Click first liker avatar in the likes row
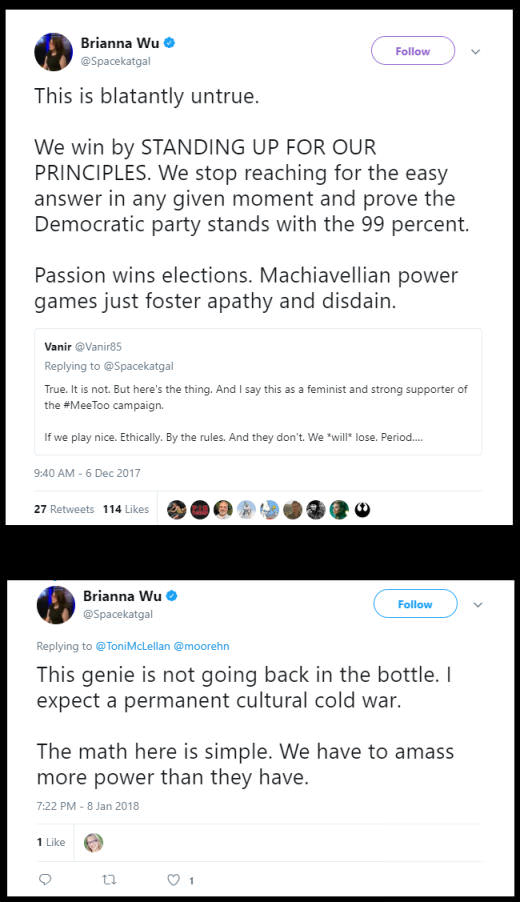 click(x=177, y=509)
